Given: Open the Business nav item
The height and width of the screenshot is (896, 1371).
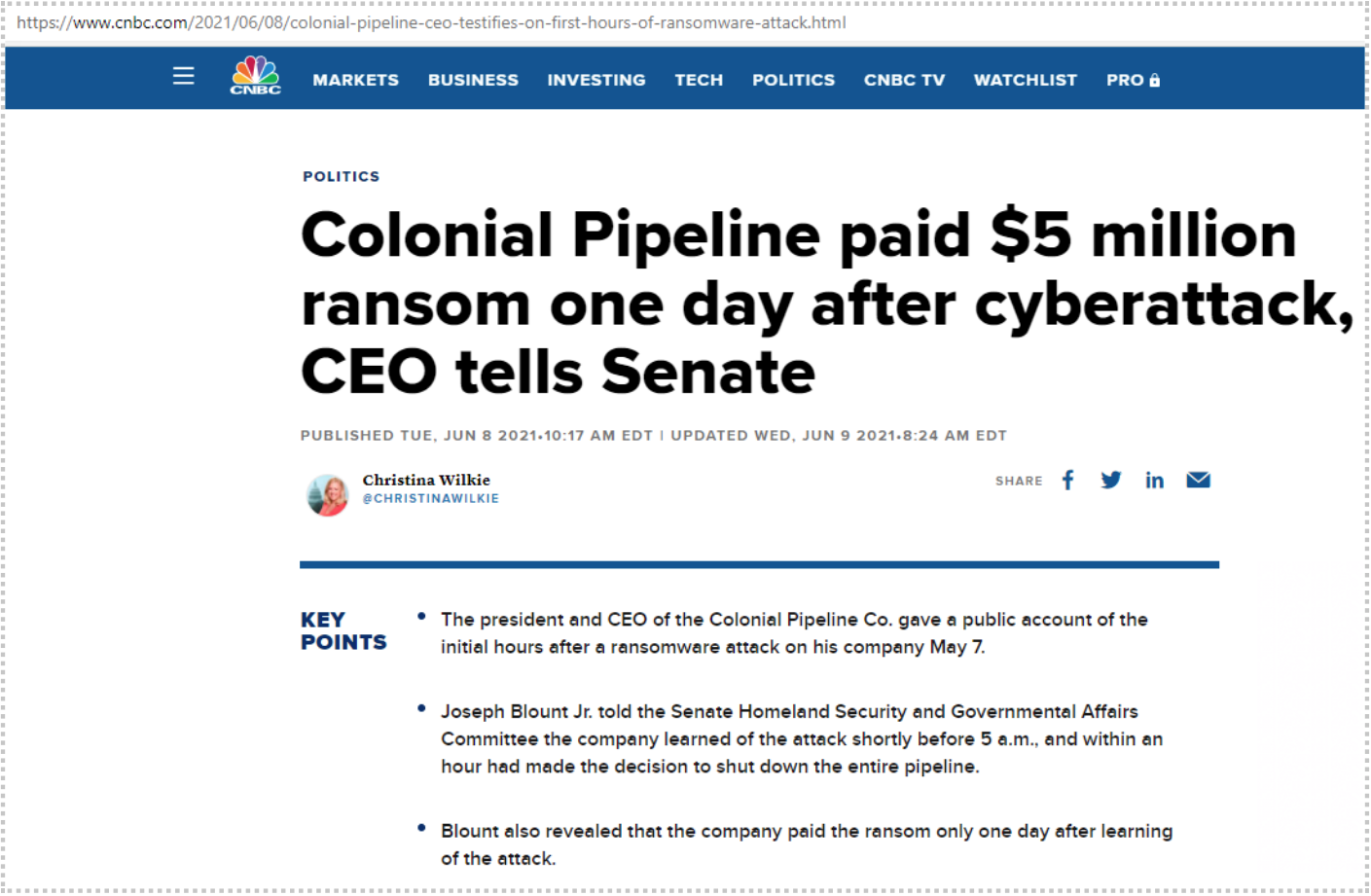Looking at the screenshot, I should [473, 80].
